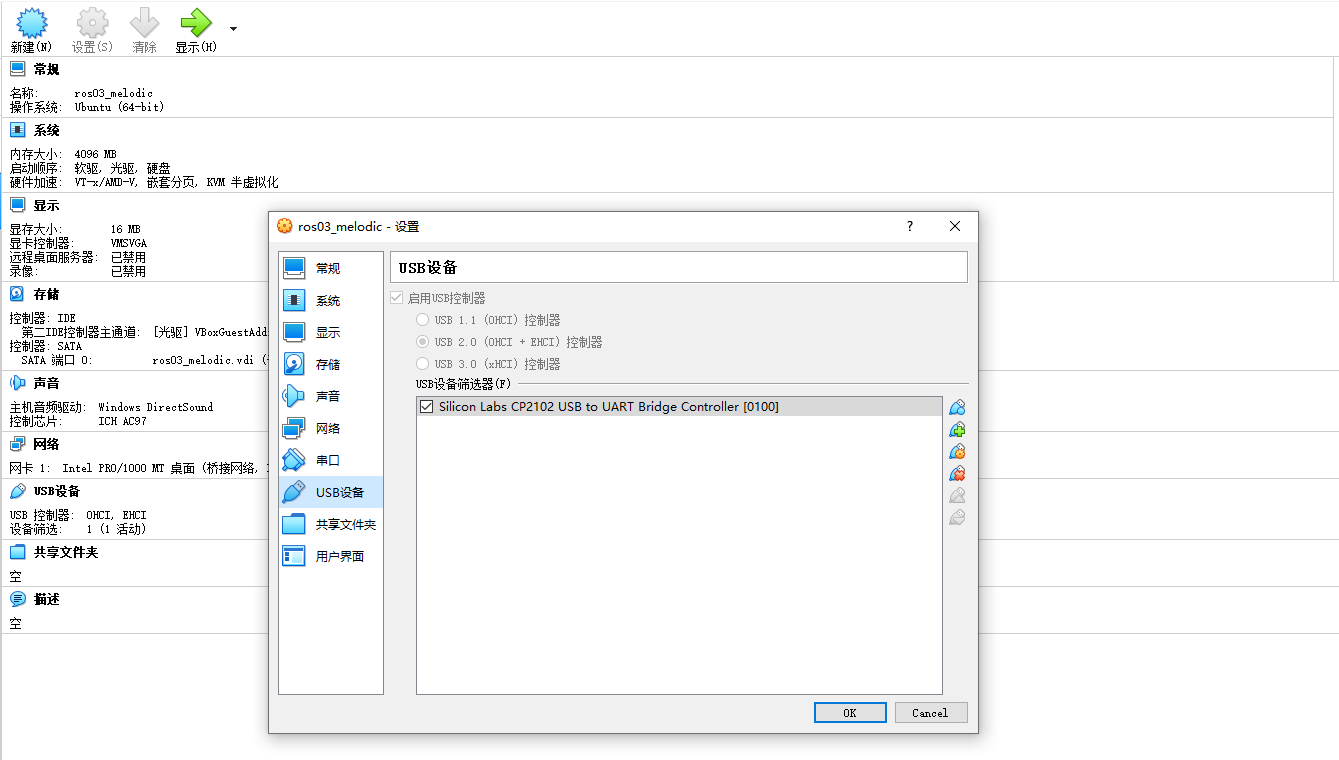
Task: Click the help question mark in title bar
Action: pyautogui.click(x=909, y=226)
